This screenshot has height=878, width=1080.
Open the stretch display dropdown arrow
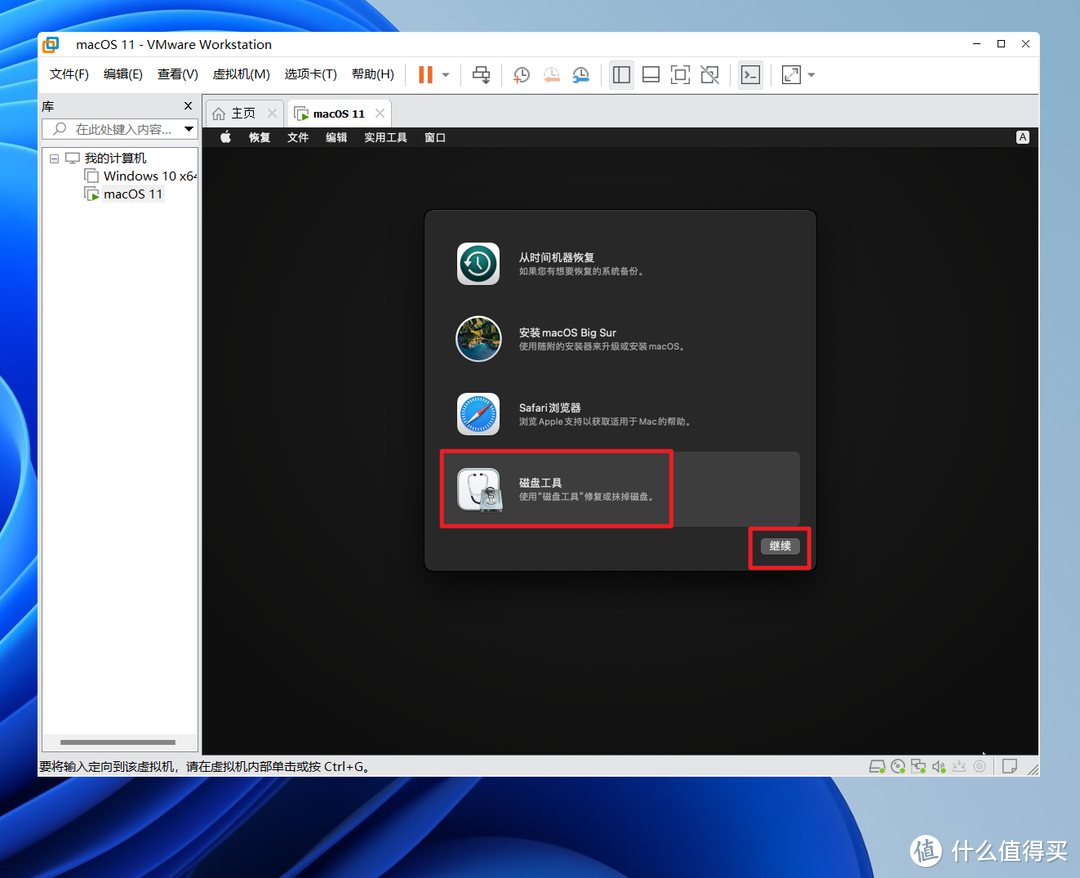[811, 75]
